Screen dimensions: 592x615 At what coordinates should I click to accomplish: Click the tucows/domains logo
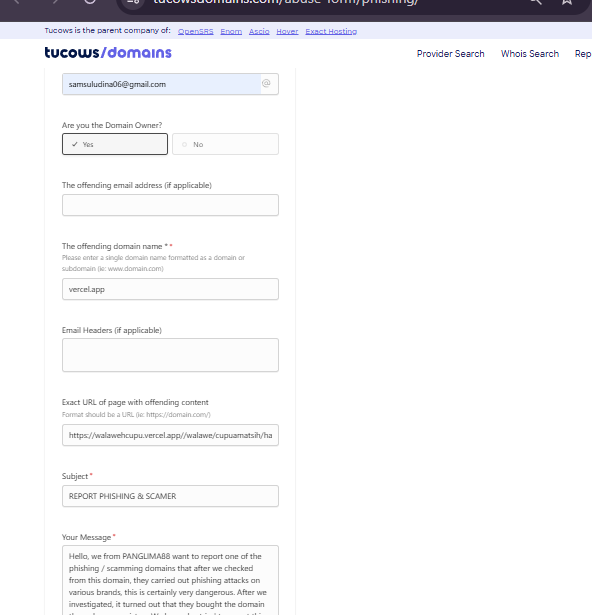[108, 53]
